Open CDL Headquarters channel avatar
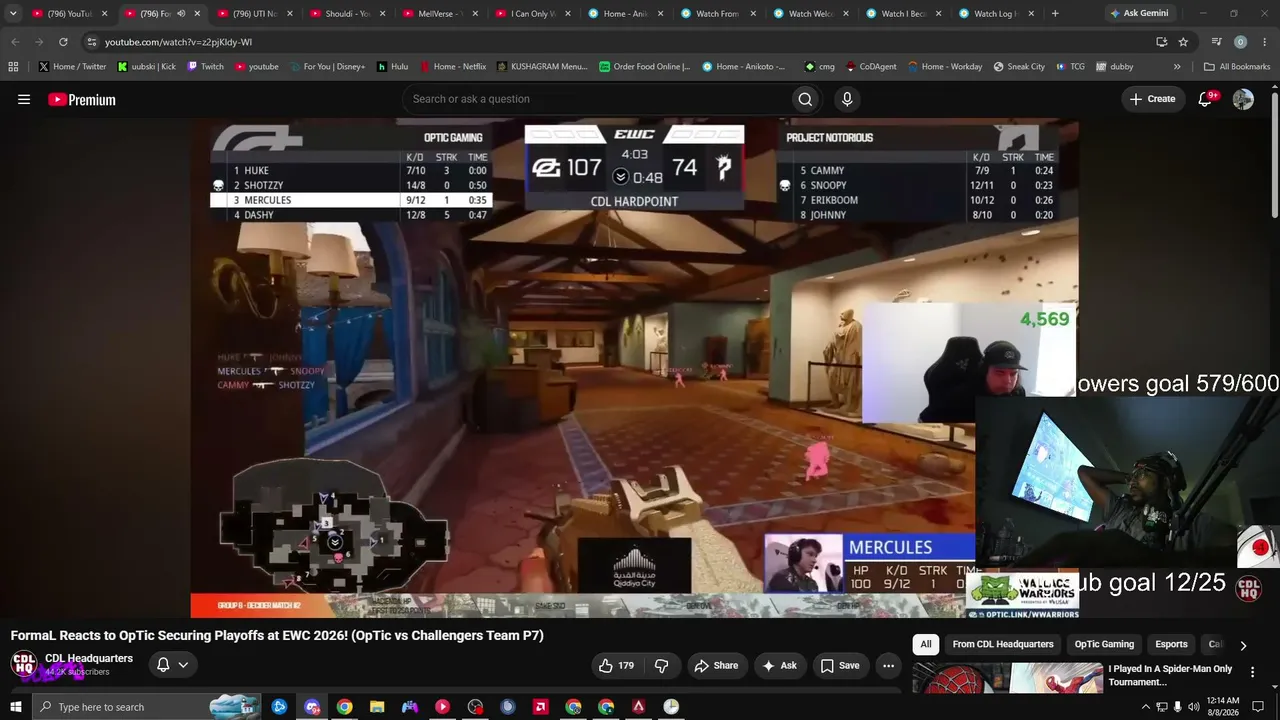The height and width of the screenshot is (720, 1280). [23, 664]
